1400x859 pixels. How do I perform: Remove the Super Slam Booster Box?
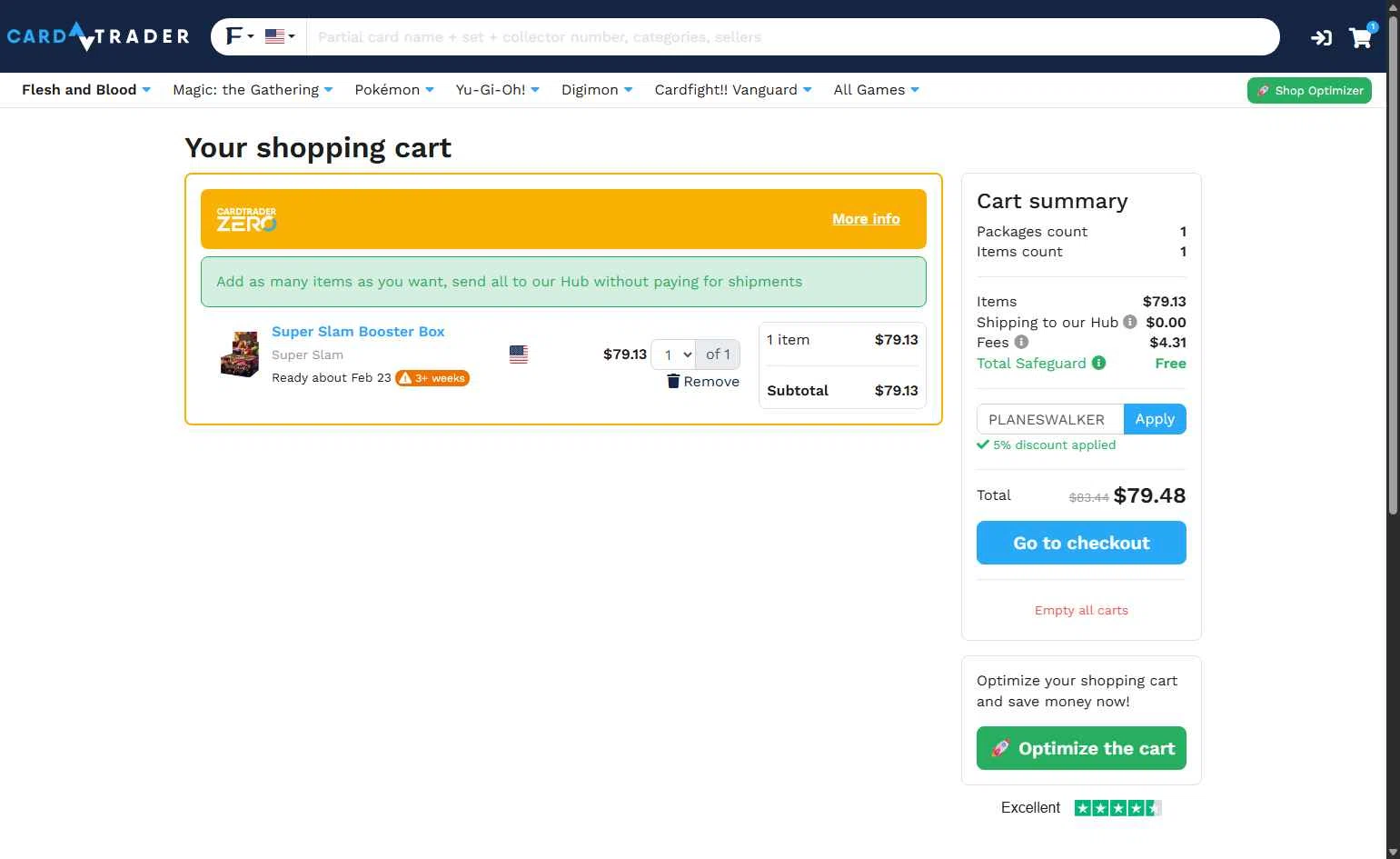point(703,382)
